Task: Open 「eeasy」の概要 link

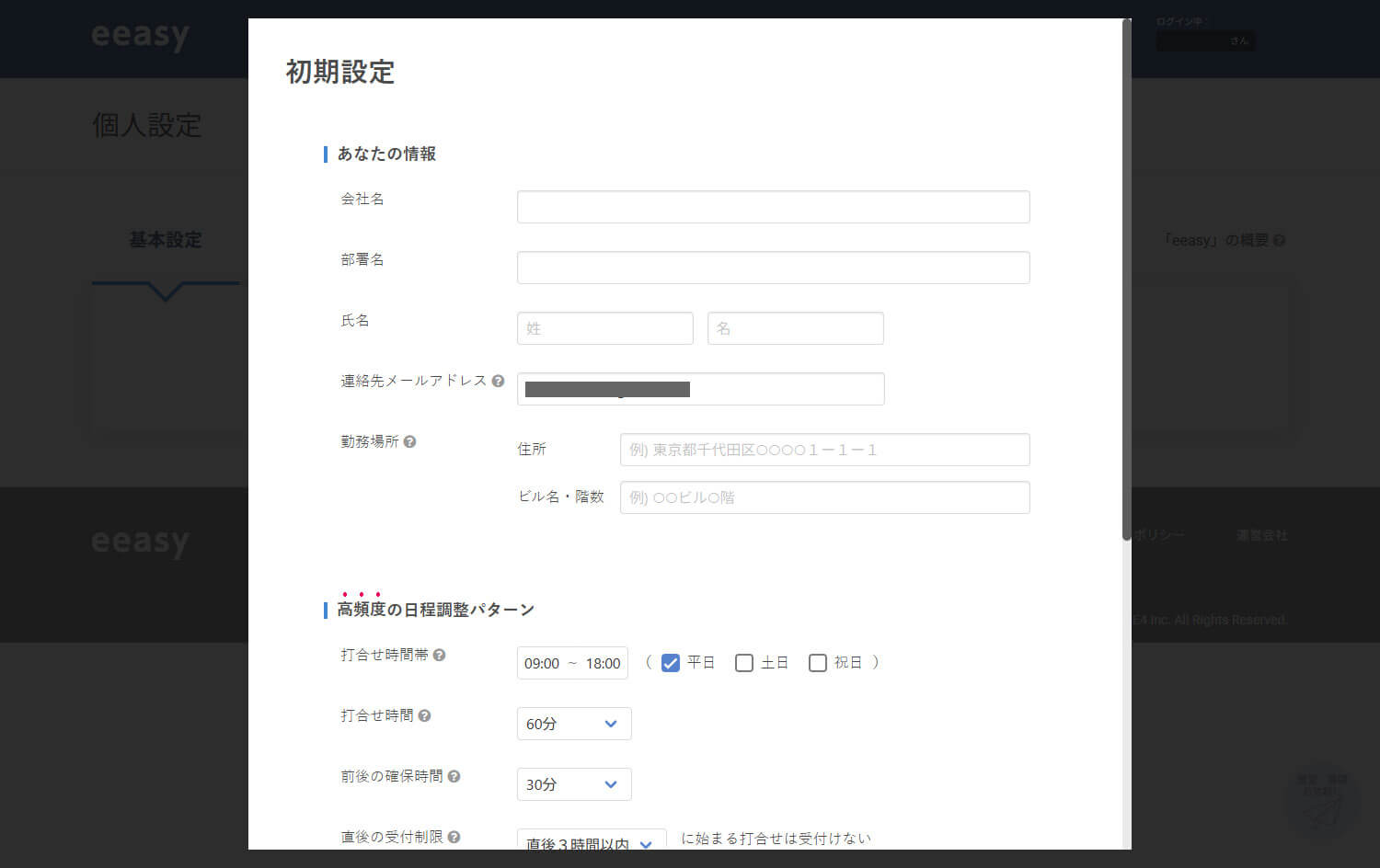Action: tap(1215, 240)
